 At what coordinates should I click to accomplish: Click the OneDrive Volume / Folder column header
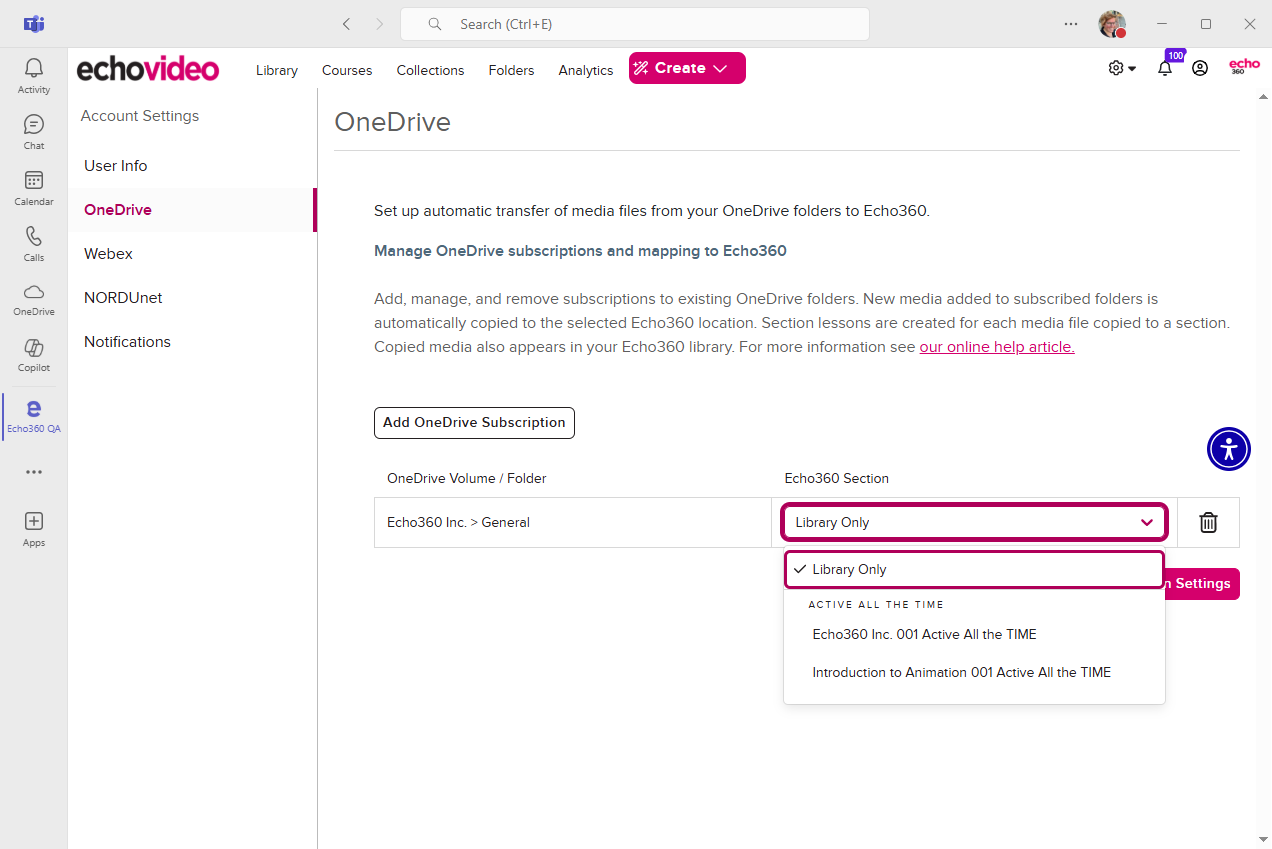pyautogui.click(x=467, y=478)
